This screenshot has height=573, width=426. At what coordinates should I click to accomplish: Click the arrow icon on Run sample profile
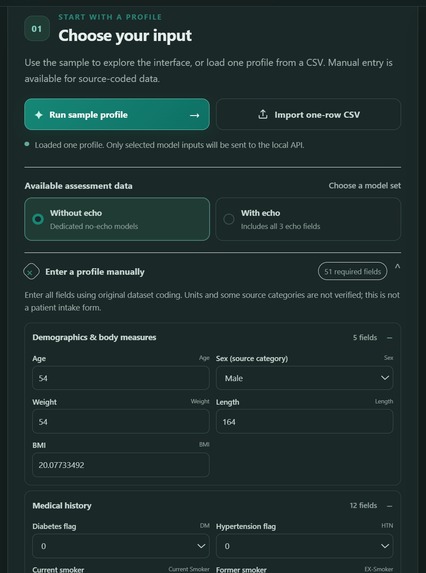click(x=195, y=115)
